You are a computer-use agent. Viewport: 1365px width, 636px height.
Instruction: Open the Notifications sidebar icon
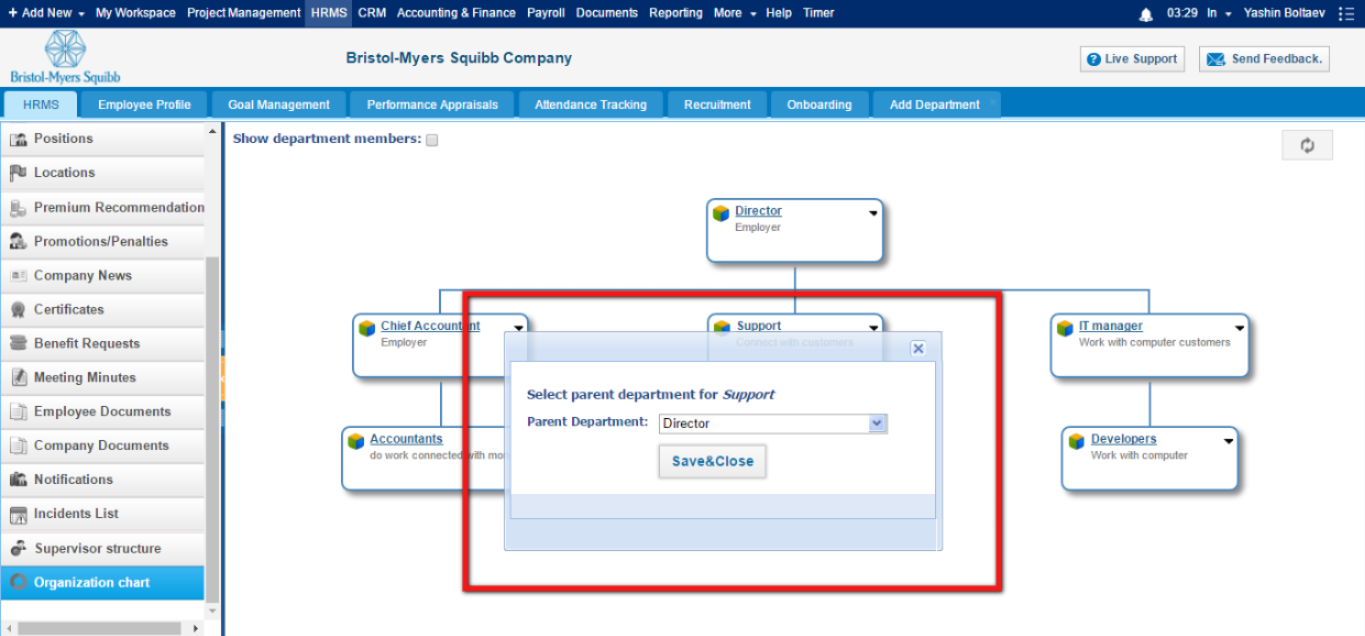(x=18, y=479)
